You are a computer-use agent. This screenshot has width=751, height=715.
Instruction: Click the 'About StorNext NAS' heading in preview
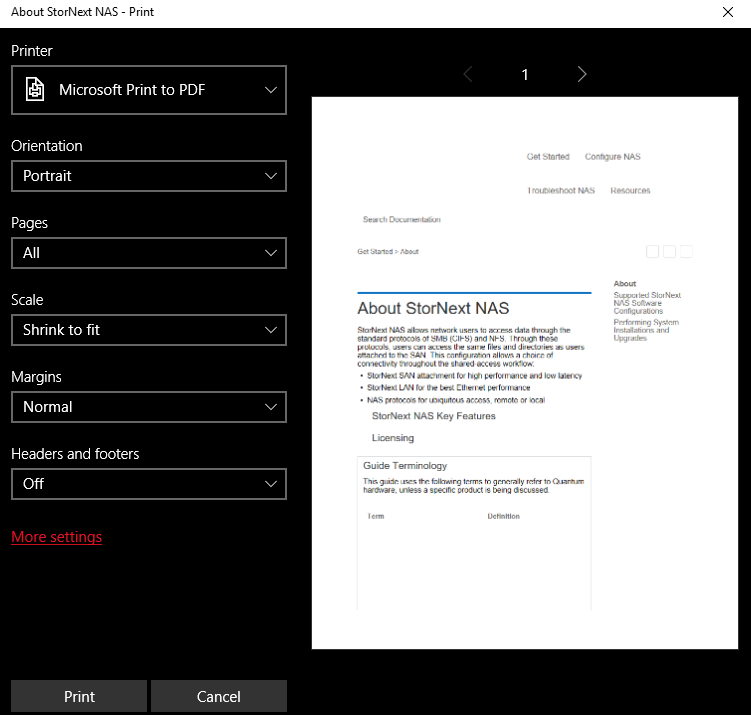click(x=433, y=308)
